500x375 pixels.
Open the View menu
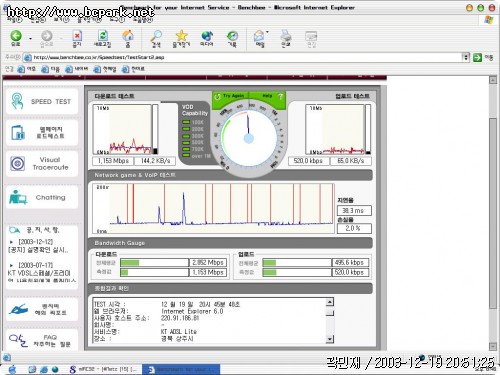(61, 20)
